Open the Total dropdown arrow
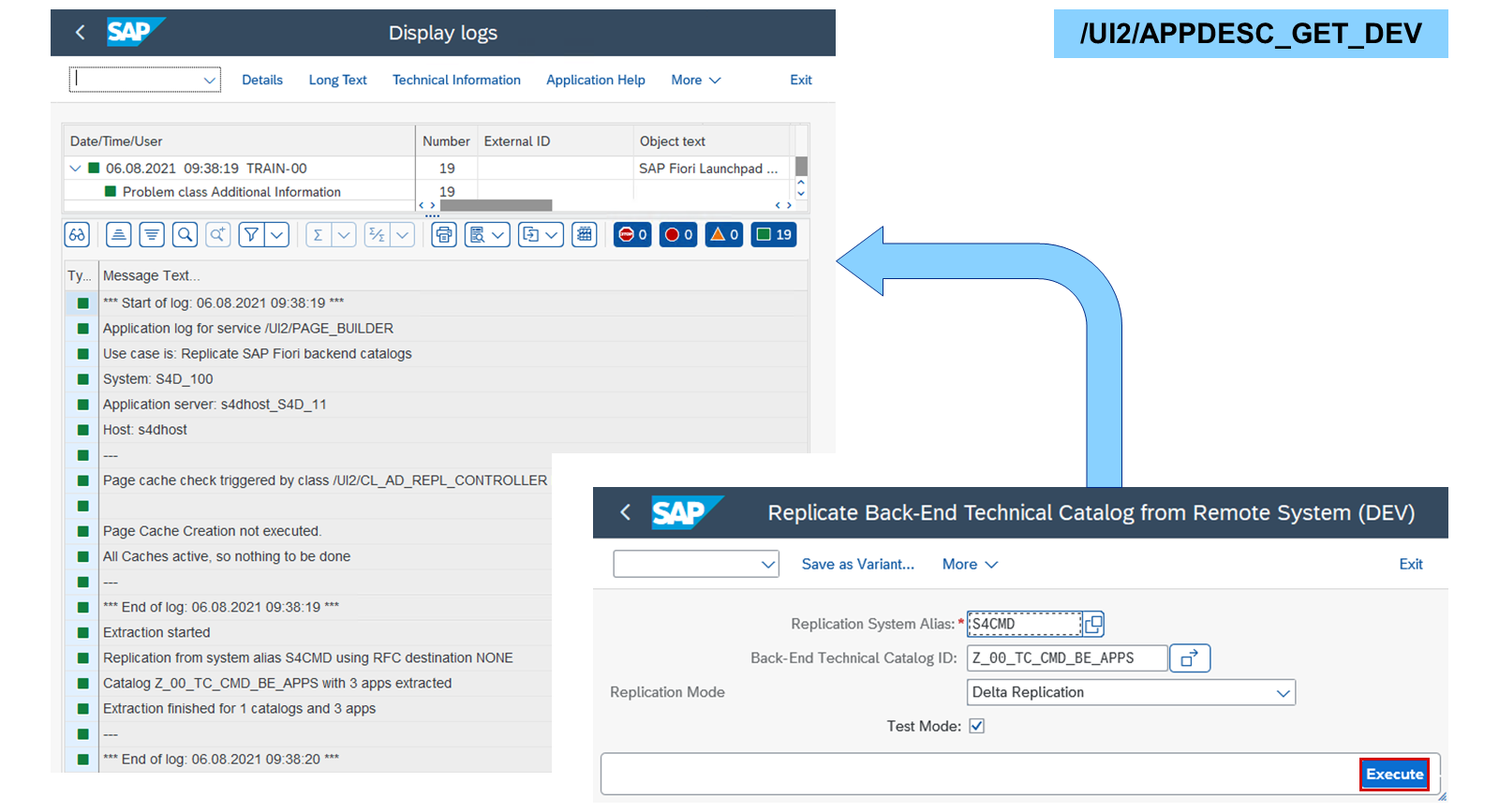This screenshot has height=812, width=1499. [x=345, y=234]
